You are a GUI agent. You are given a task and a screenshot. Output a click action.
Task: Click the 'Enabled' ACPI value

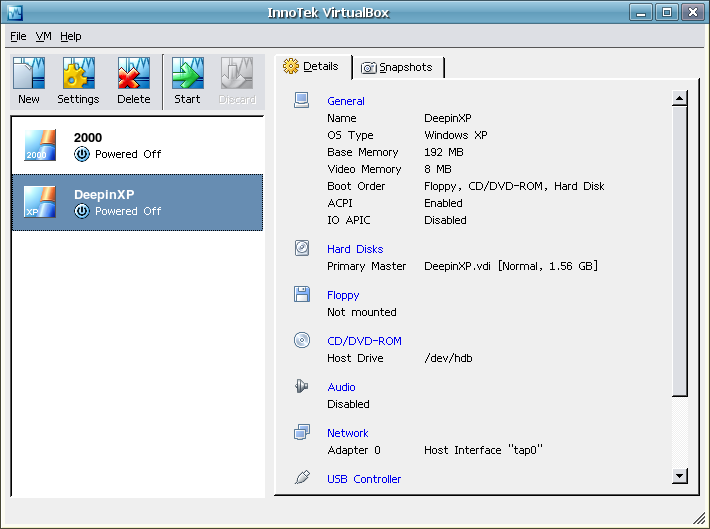(443, 203)
